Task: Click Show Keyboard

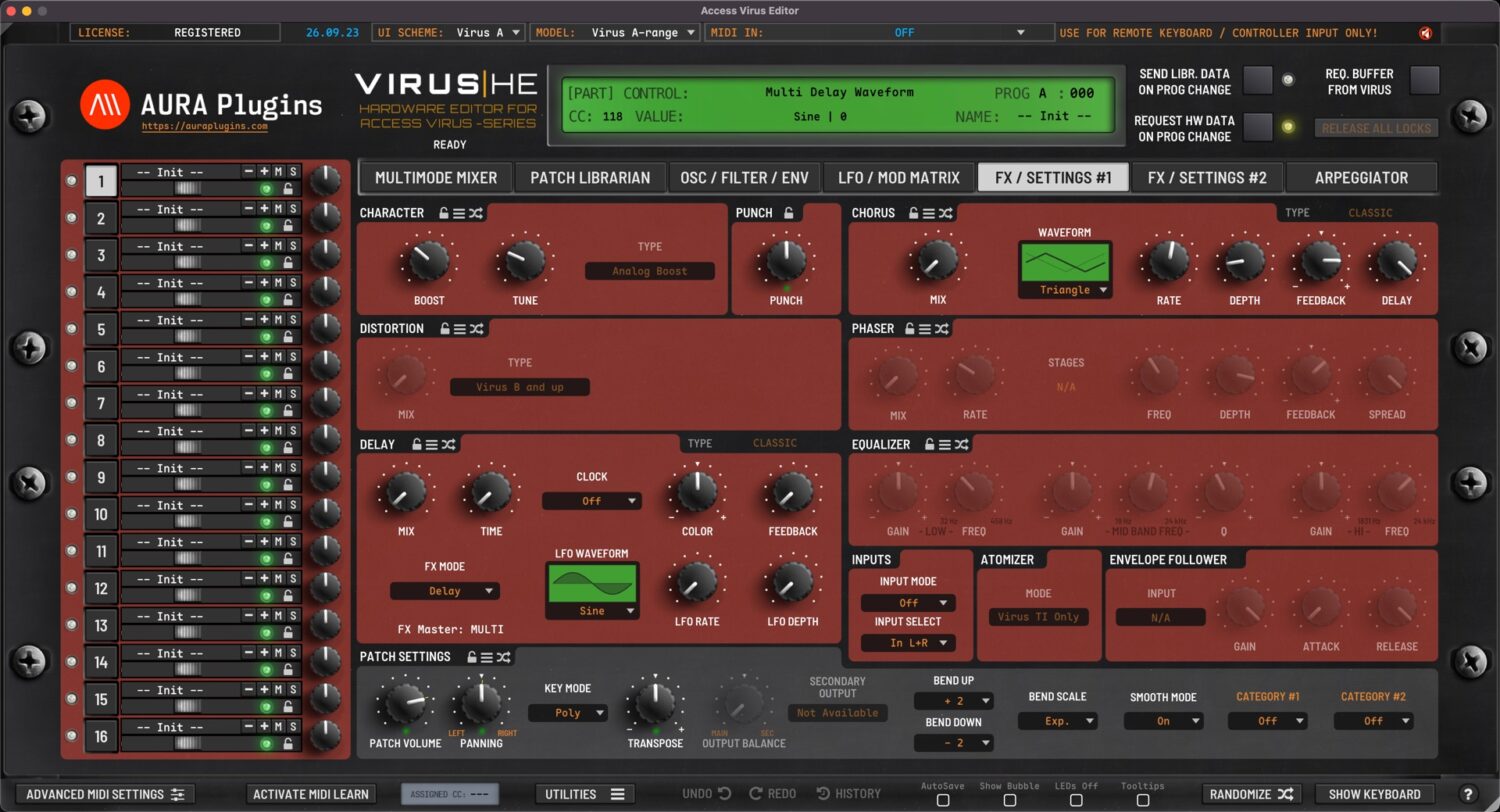Action: click(1374, 794)
